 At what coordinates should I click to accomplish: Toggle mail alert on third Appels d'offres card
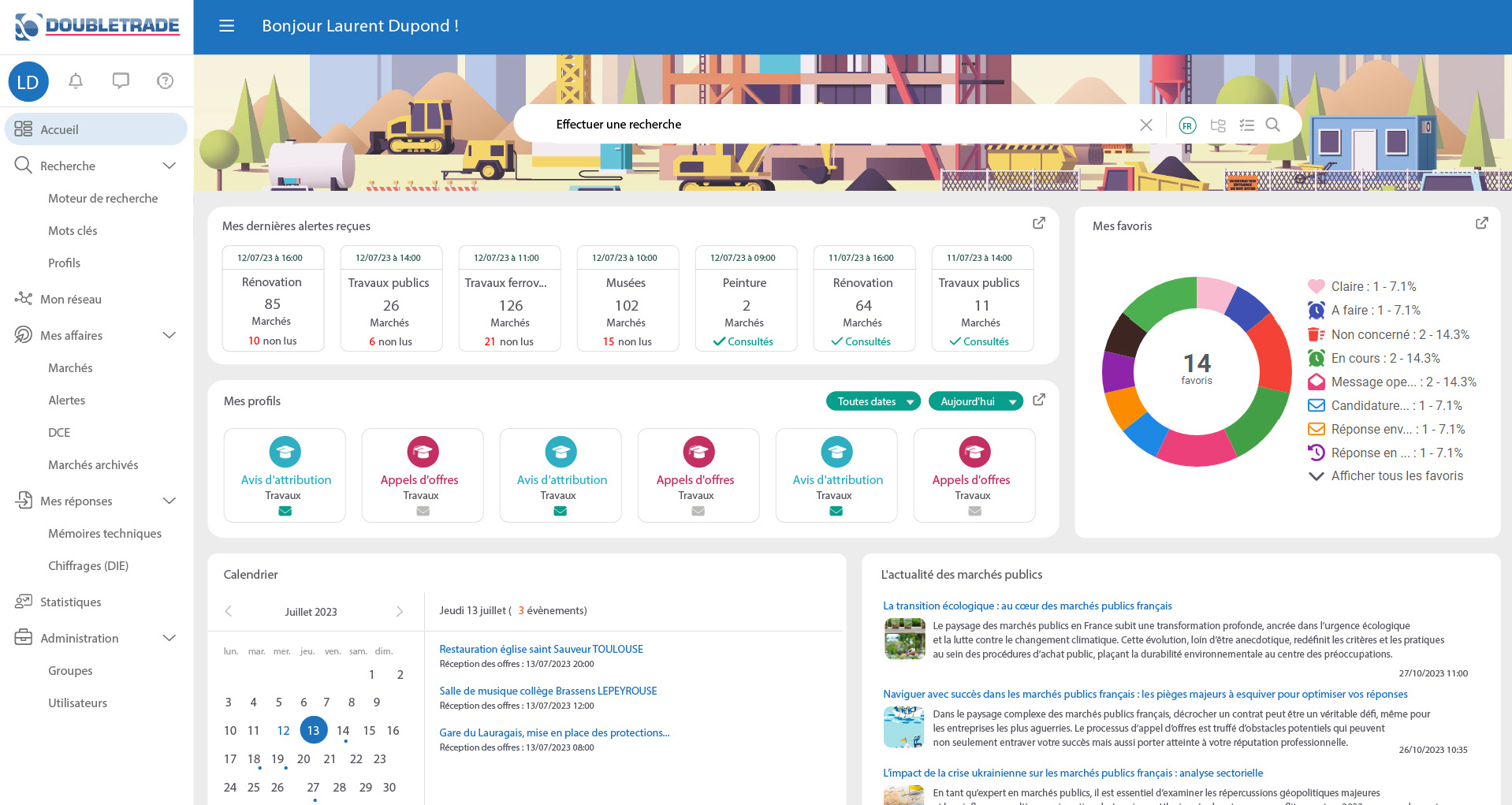click(x=974, y=511)
